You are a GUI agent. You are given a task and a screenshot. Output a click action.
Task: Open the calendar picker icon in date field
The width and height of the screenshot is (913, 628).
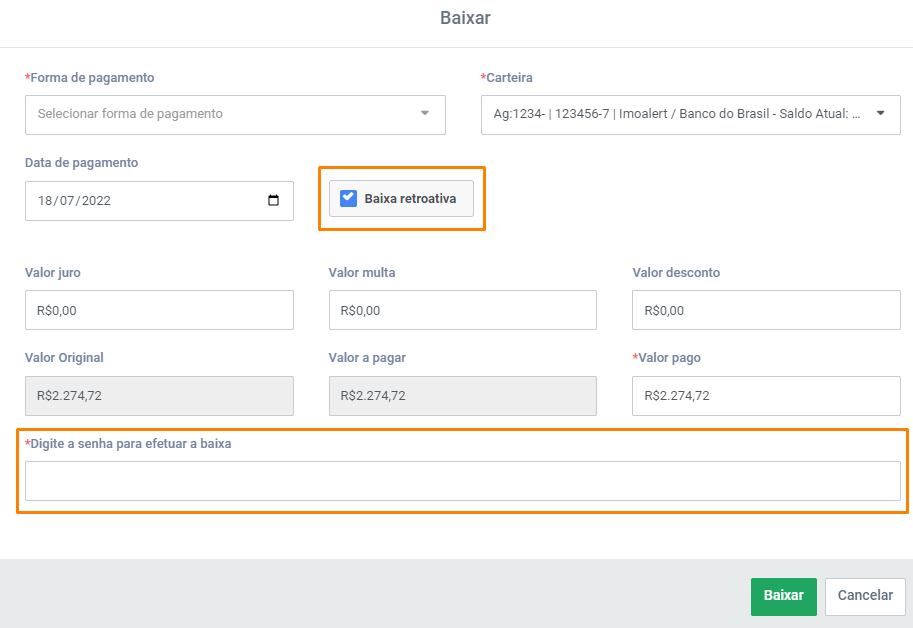[273, 200]
